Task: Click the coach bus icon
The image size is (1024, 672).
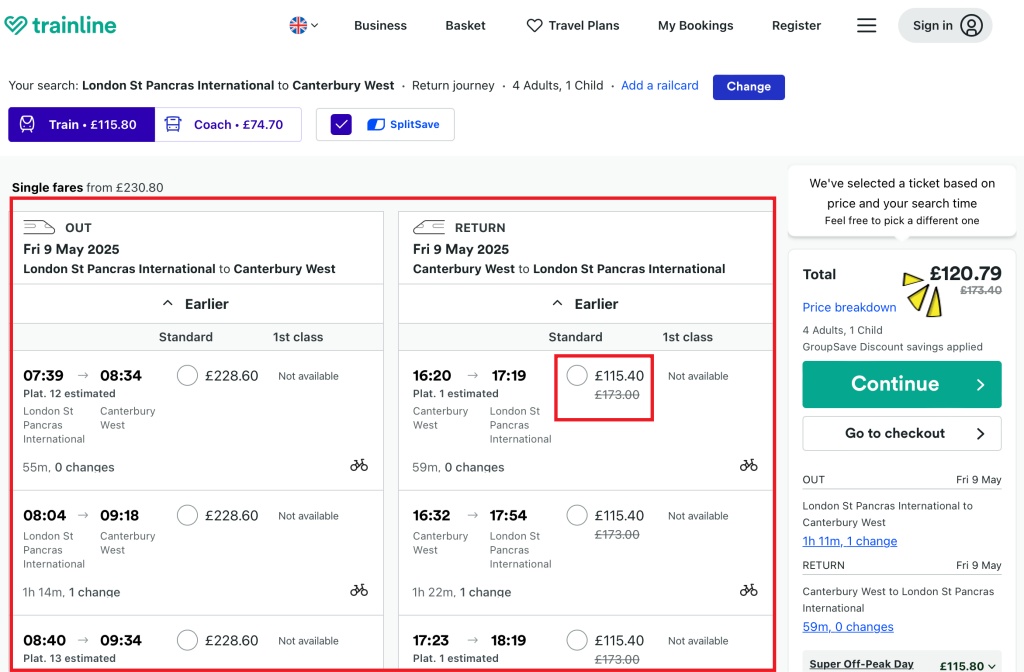Action: 172,124
